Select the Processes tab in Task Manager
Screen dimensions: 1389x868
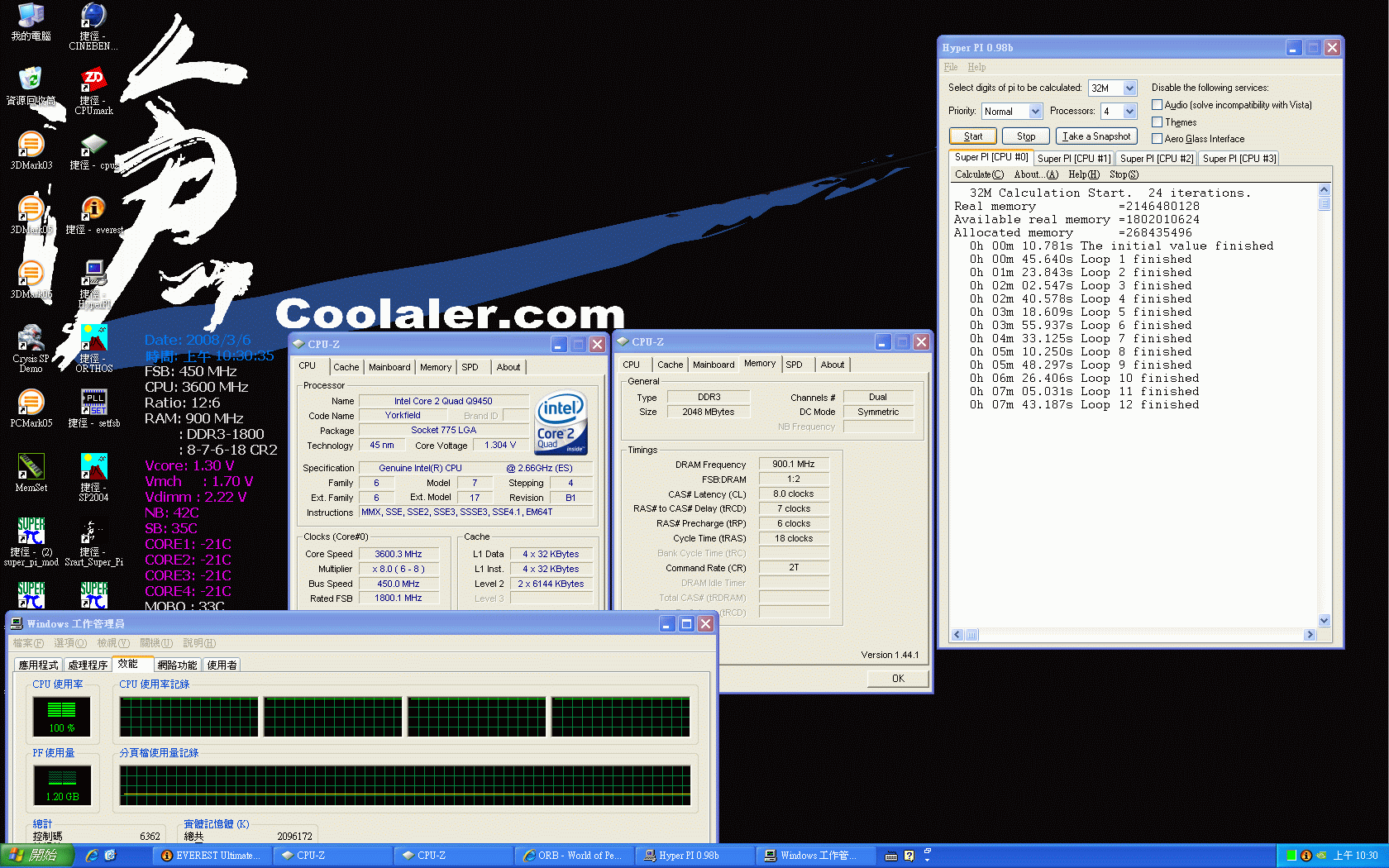88,665
